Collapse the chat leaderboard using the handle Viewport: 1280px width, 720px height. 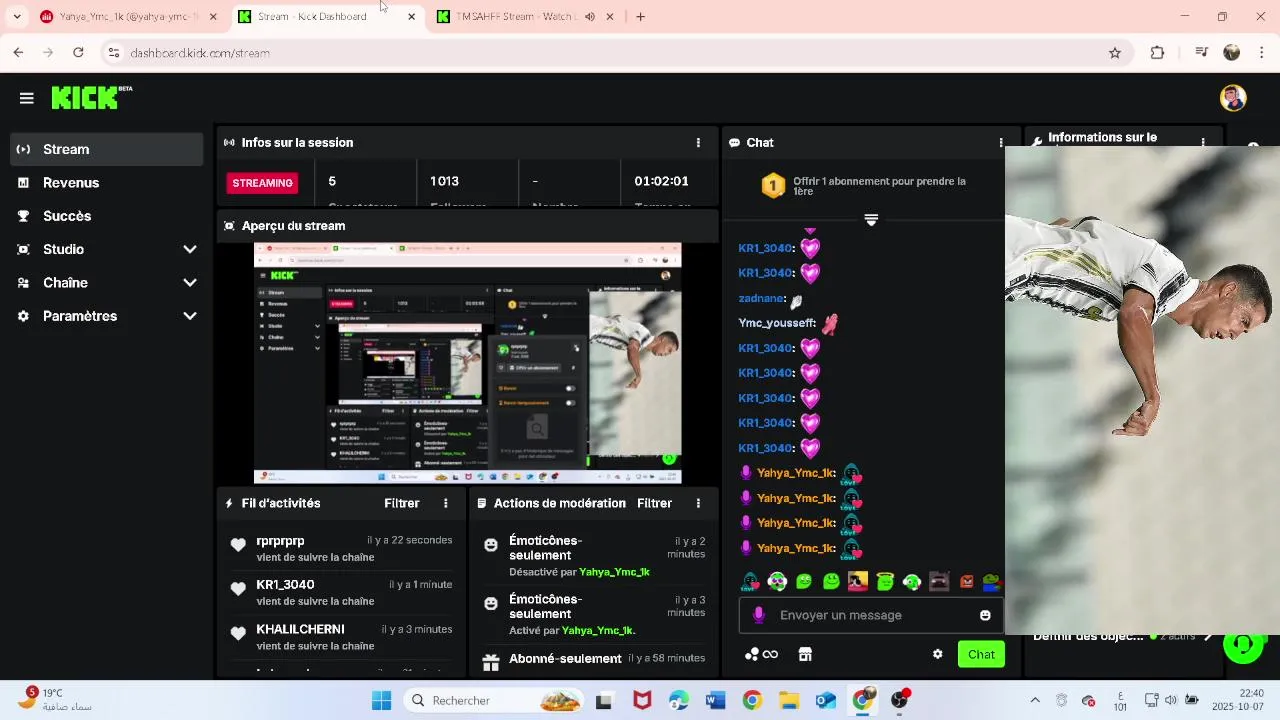(871, 220)
